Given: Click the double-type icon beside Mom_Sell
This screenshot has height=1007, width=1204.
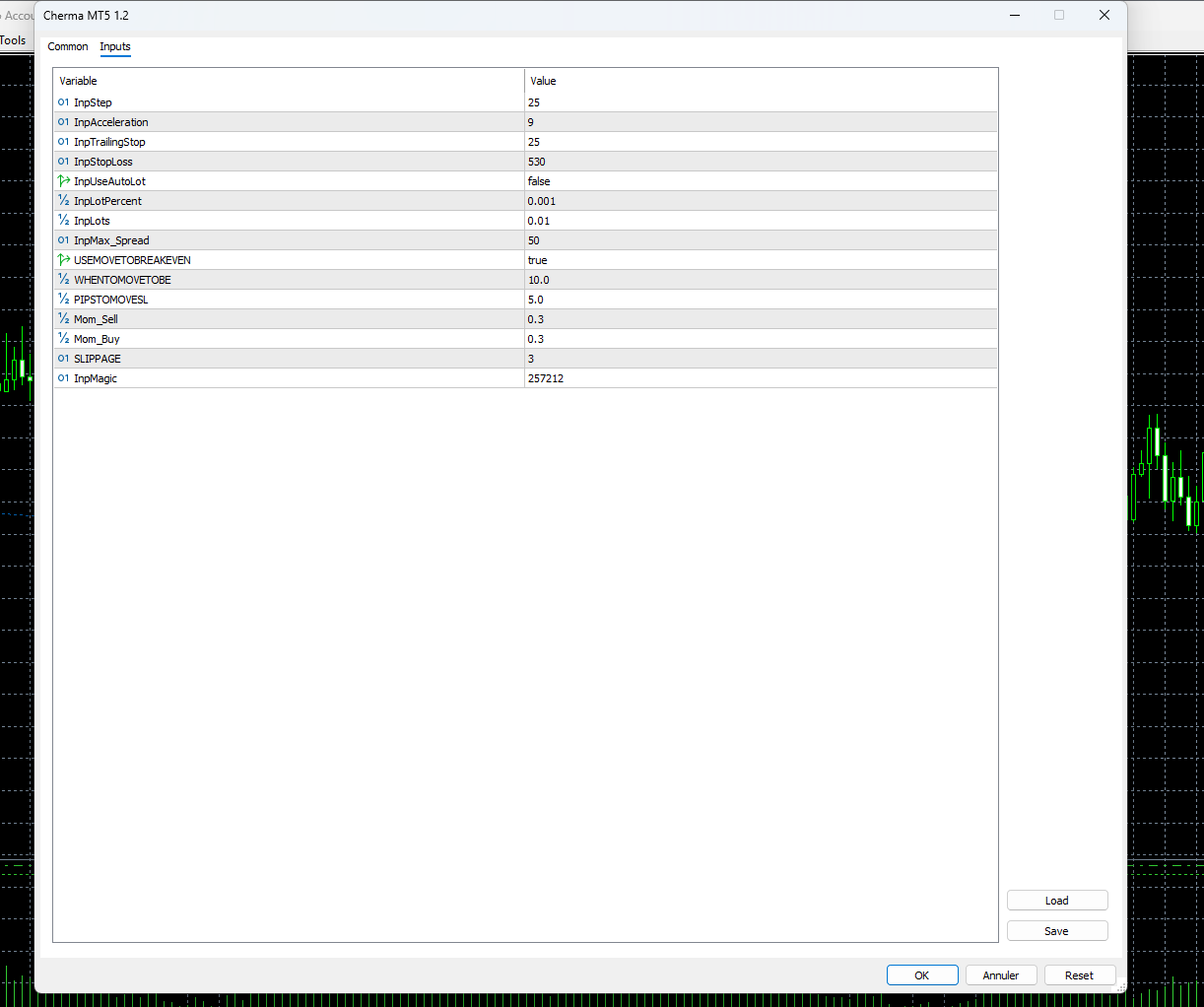Looking at the screenshot, I should (63, 319).
